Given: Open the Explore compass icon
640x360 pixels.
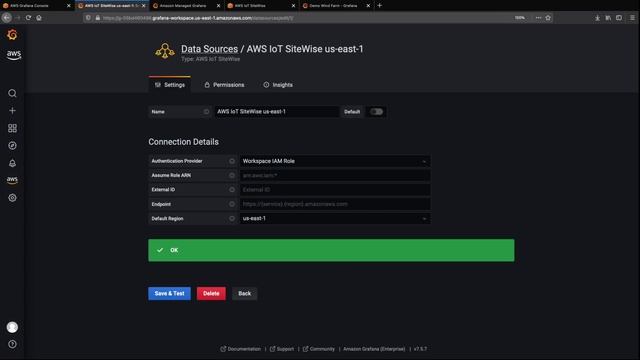Looking at the screenshot, I should (x=12, y=146).
